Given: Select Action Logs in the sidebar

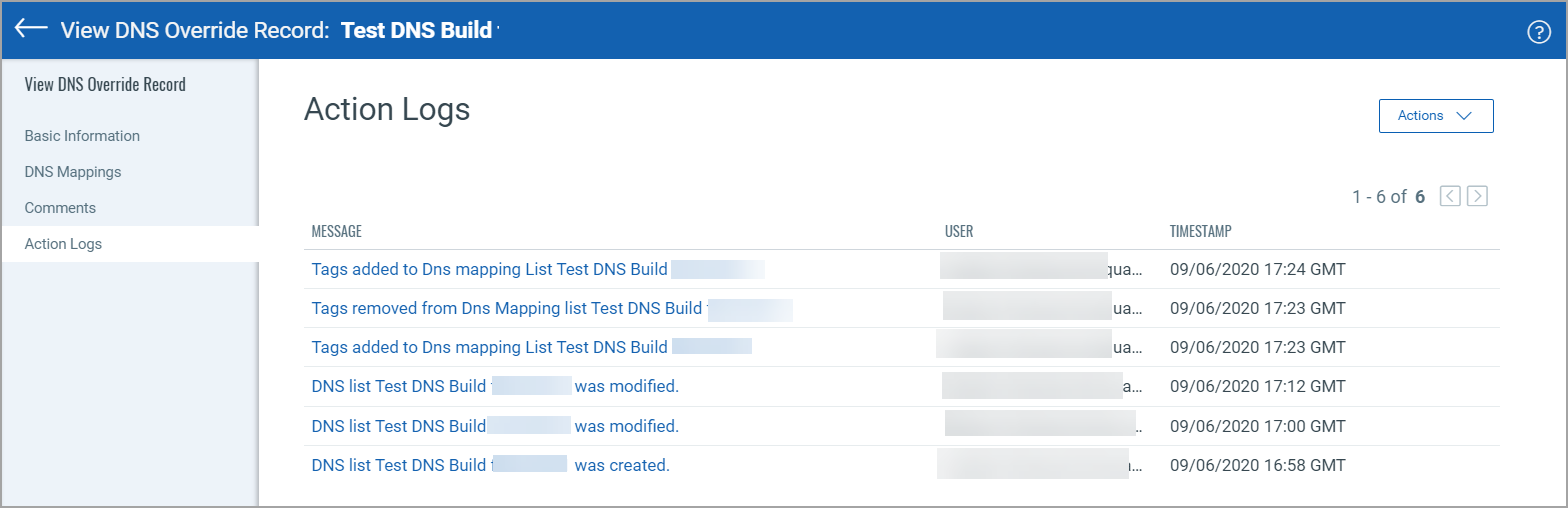Looking at the screenshot, I should coord(63,244).
